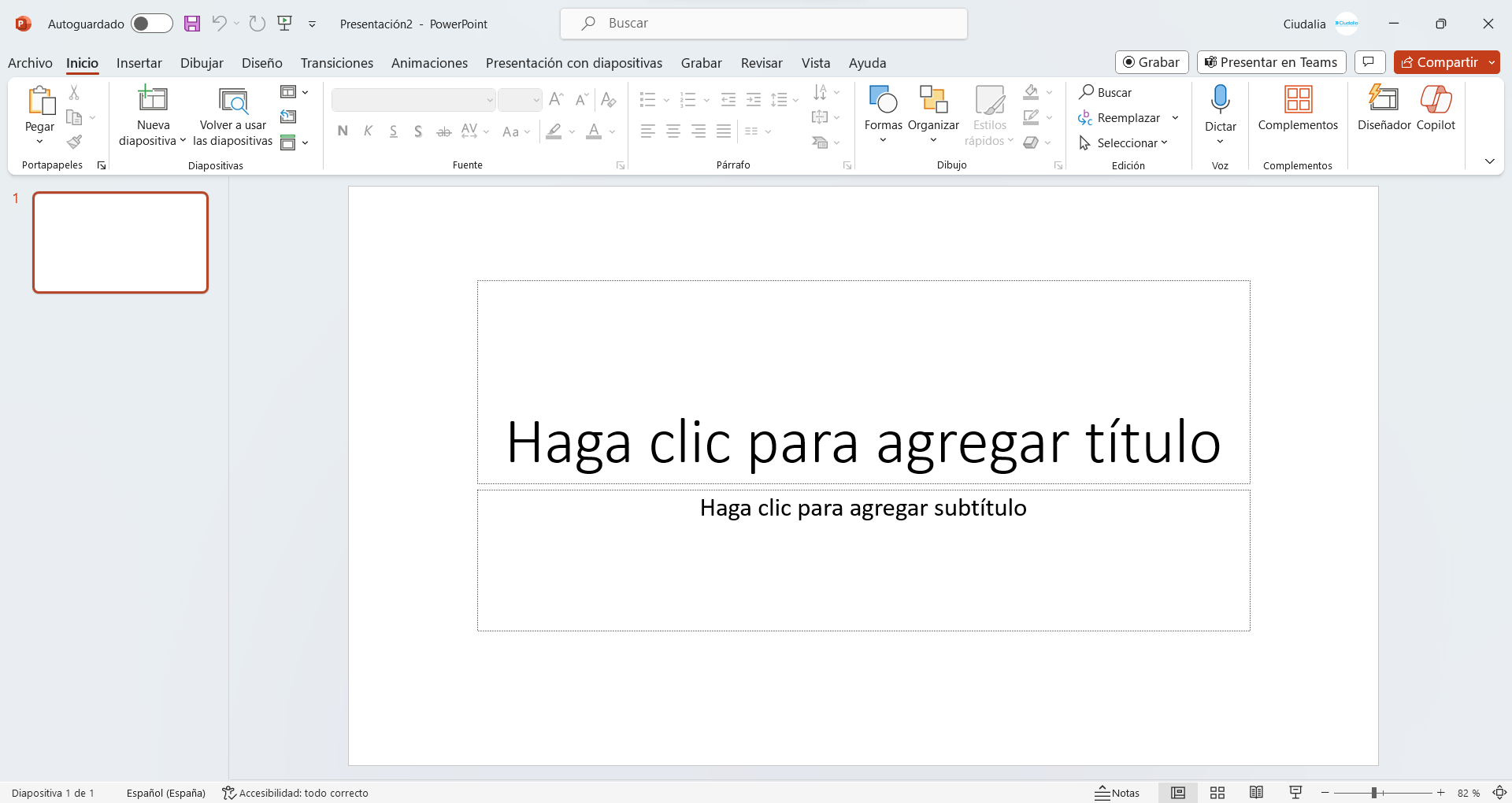
Task: Expand the font name combo box
Action: pos(489,100)
